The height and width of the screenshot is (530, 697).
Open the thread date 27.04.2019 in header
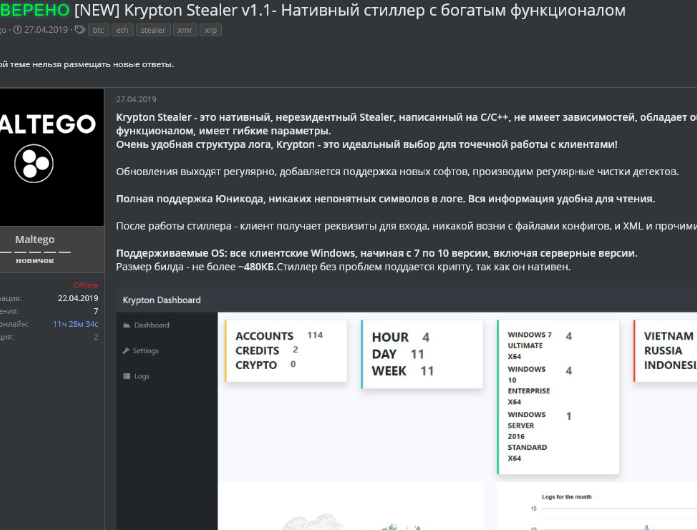46,30
